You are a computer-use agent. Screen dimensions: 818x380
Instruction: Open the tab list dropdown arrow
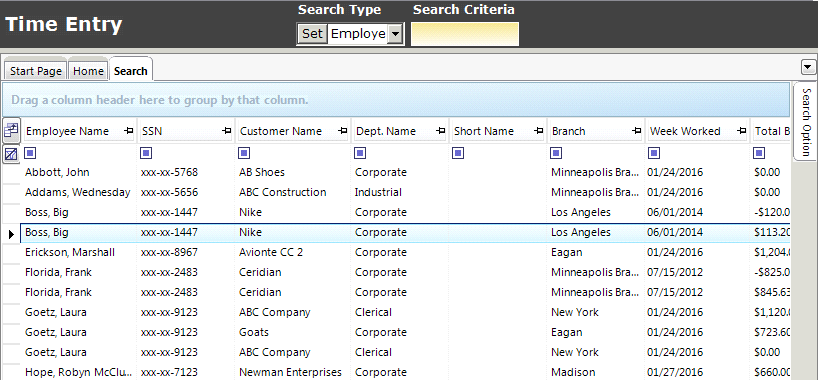click(808, 67)
